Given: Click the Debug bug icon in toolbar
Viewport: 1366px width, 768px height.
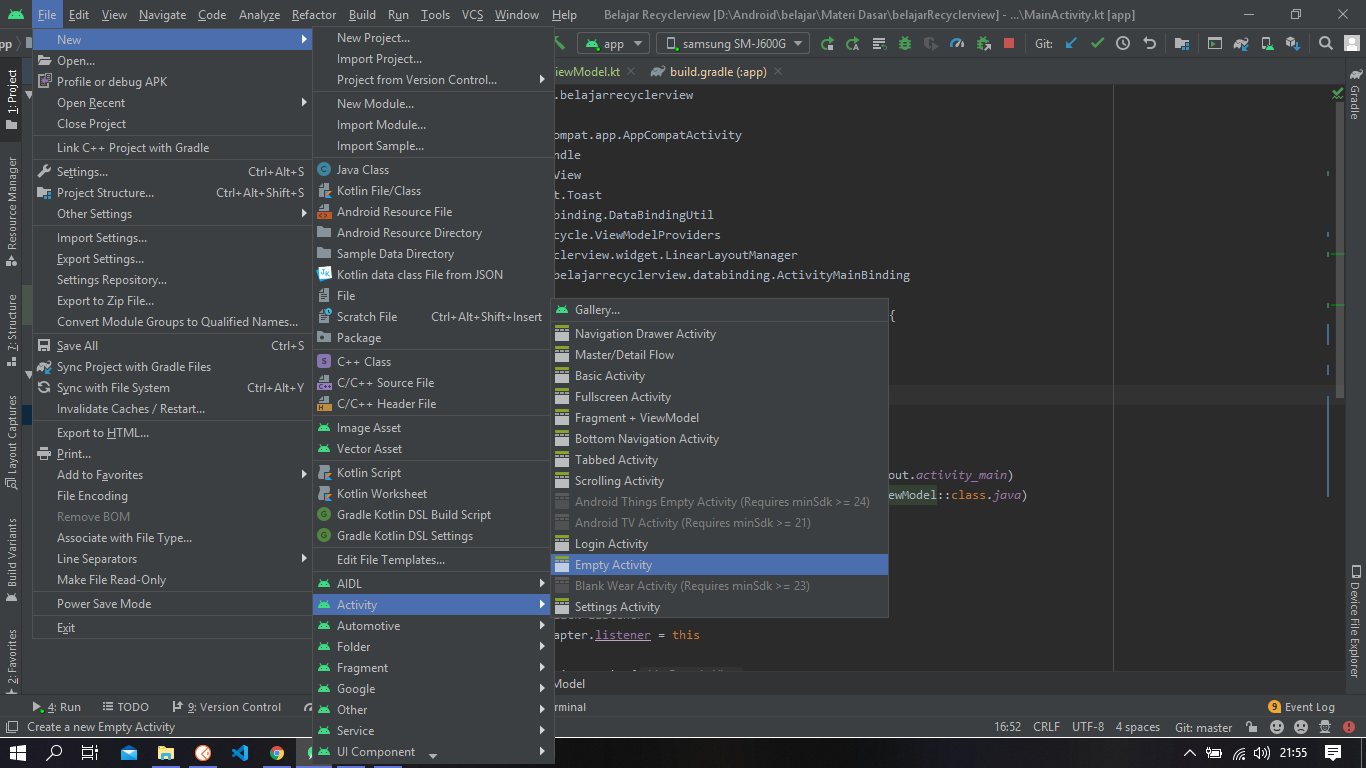Looking at the screenshot, I should [x=904, y=43].
